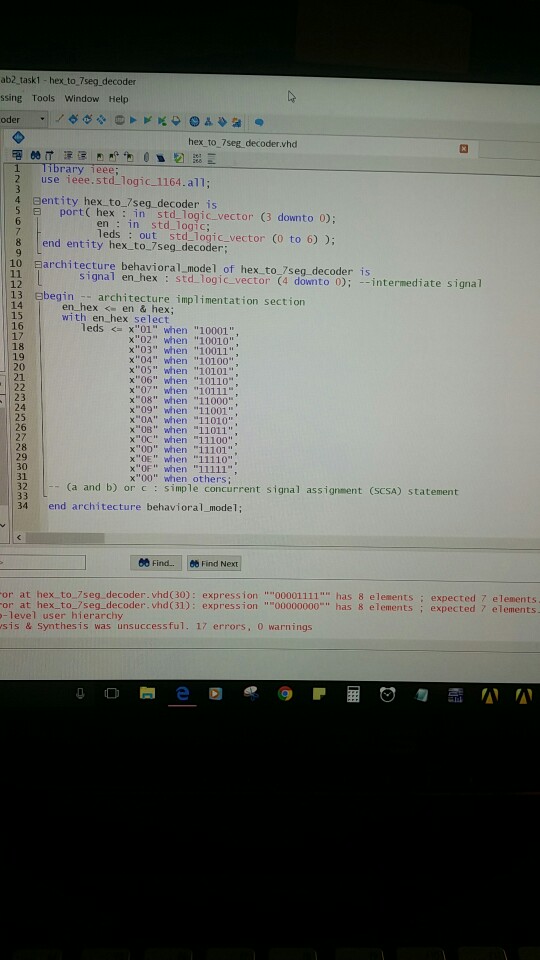Click the blue help bubble toolbar icon

pyautogui.click(x=259, y=122)
